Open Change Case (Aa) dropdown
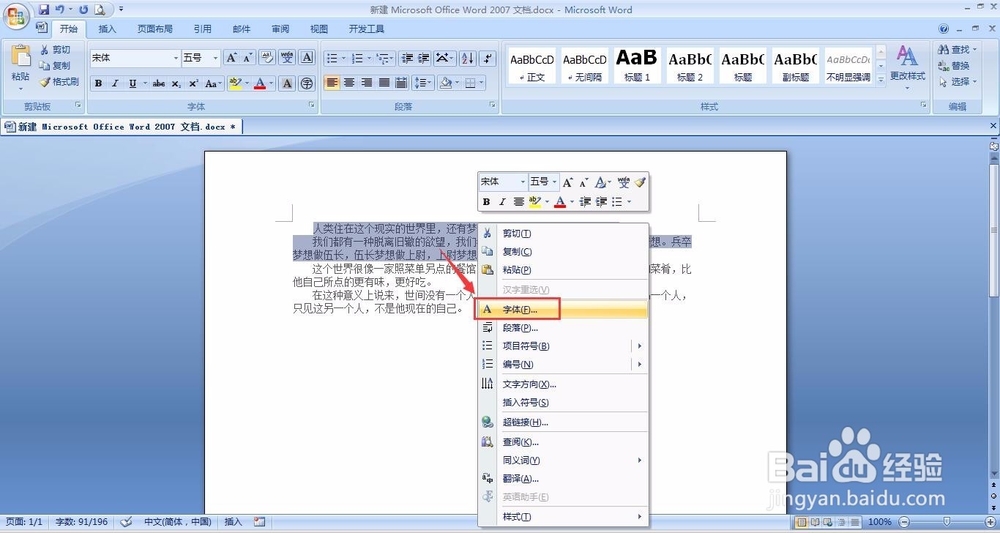 (214, 83)
